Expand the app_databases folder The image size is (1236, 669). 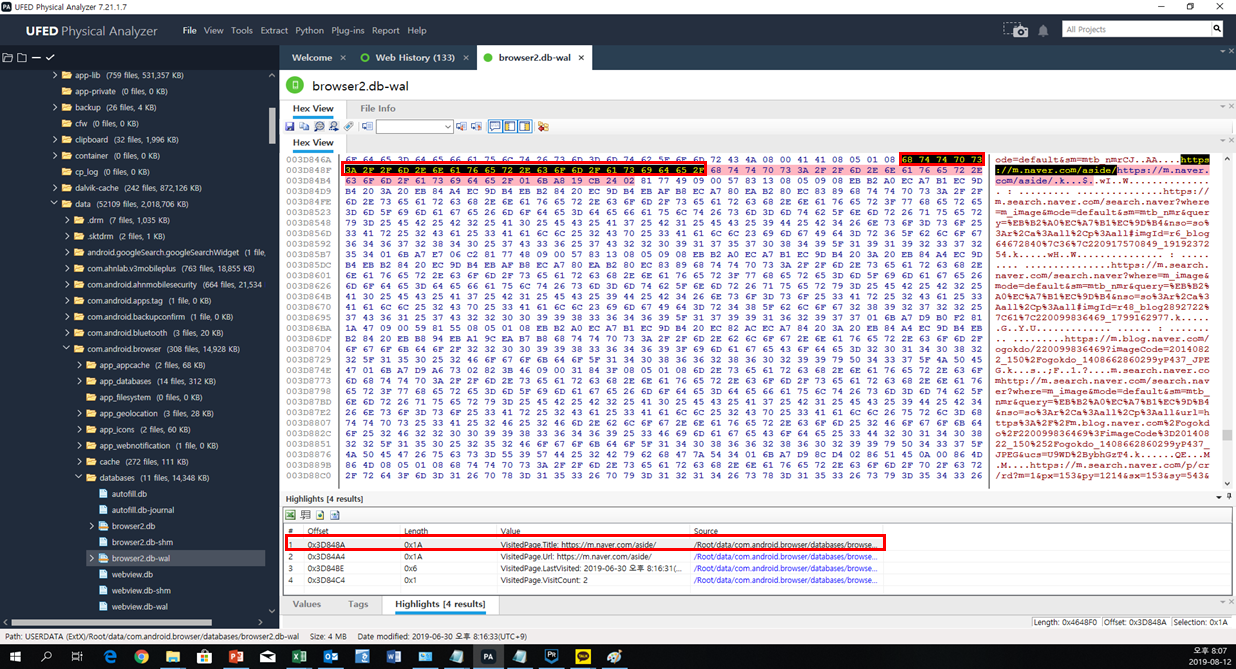pos(80,381)
